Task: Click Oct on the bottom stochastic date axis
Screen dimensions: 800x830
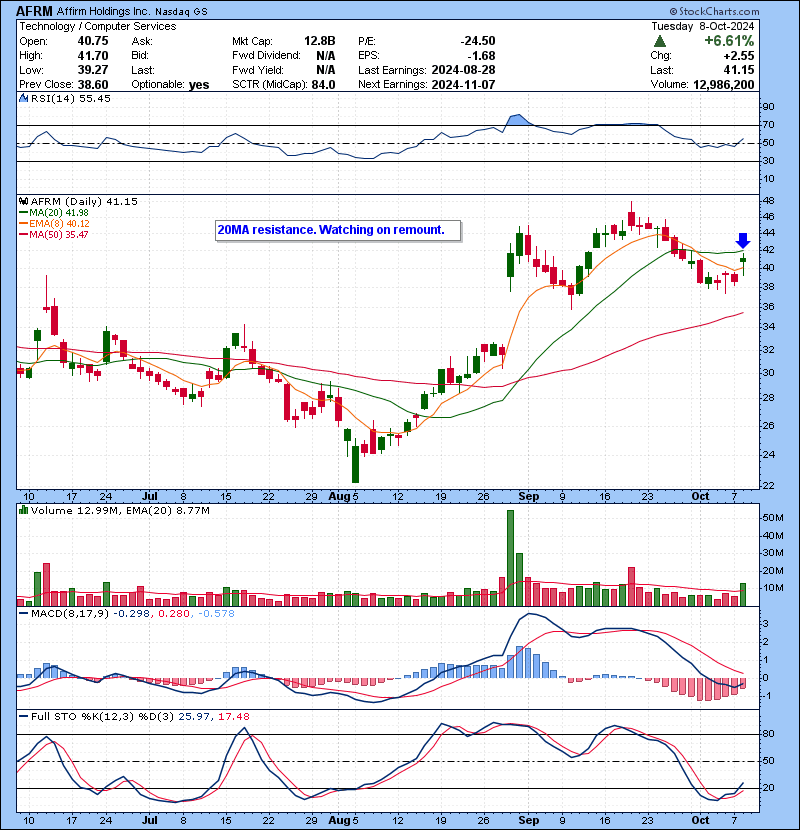Action: click(x=700, y=820)
